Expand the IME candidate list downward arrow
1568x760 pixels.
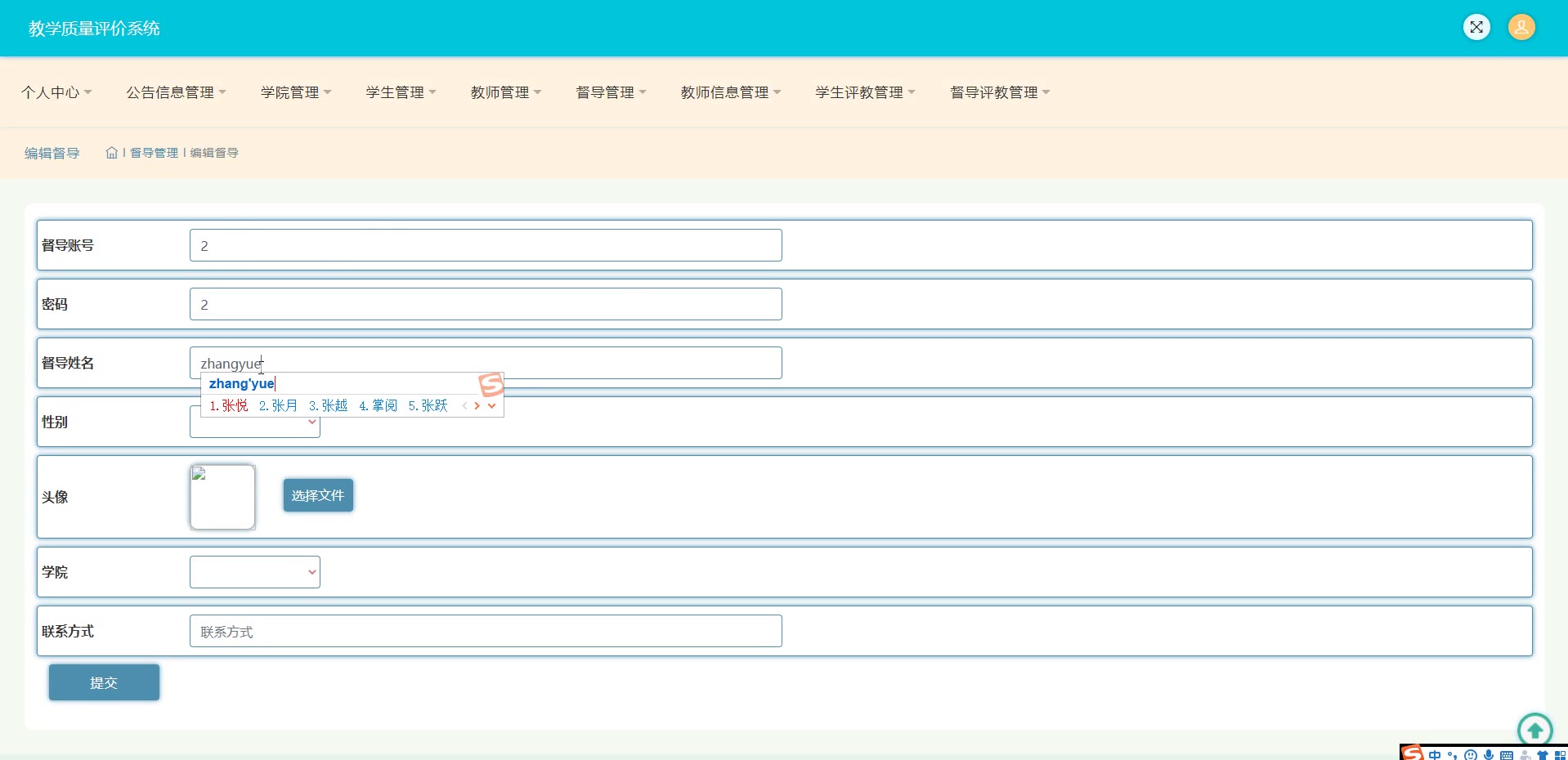(491, 405)
